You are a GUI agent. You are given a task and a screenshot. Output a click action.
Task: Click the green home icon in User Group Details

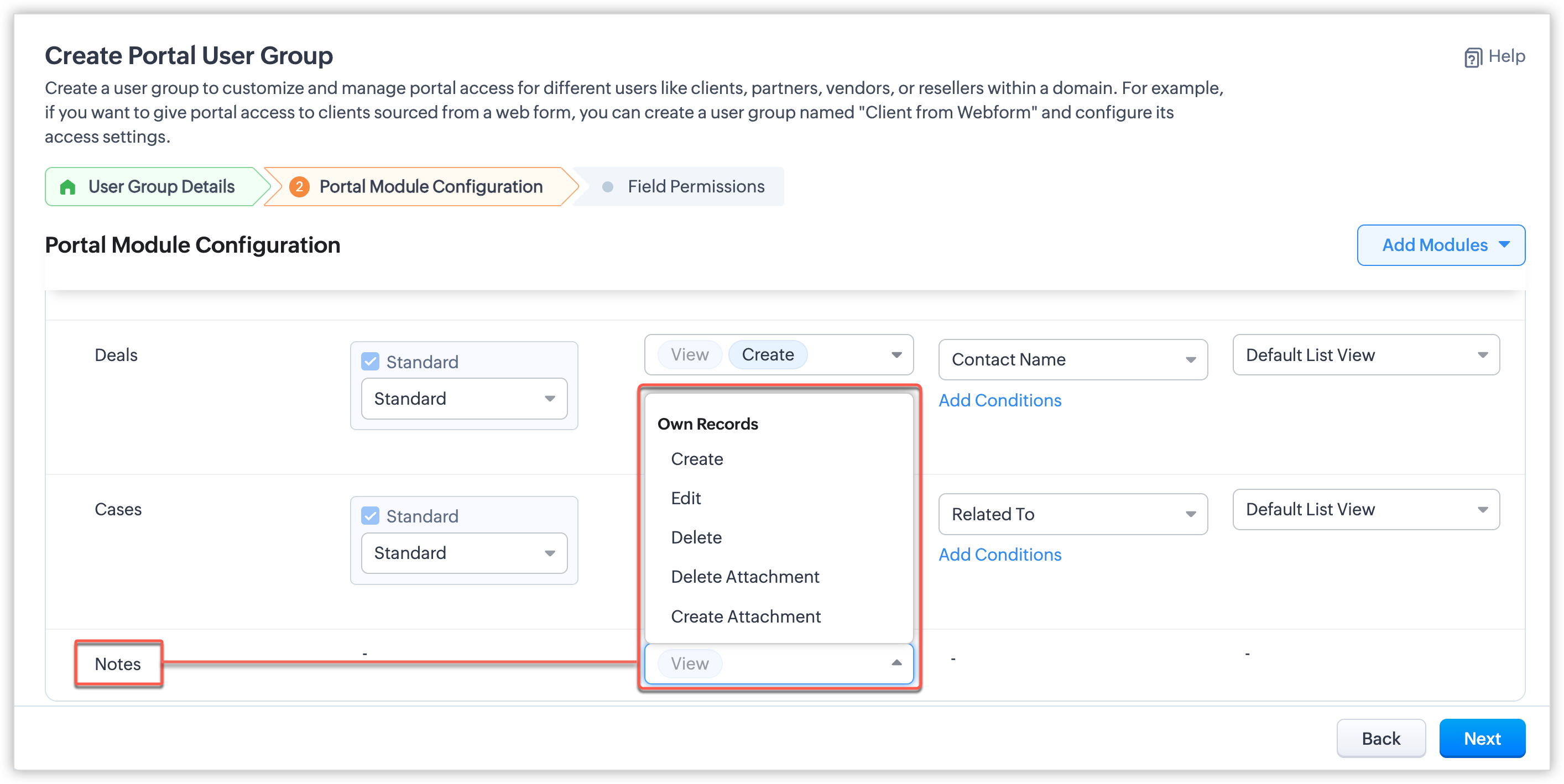point(68,187)
